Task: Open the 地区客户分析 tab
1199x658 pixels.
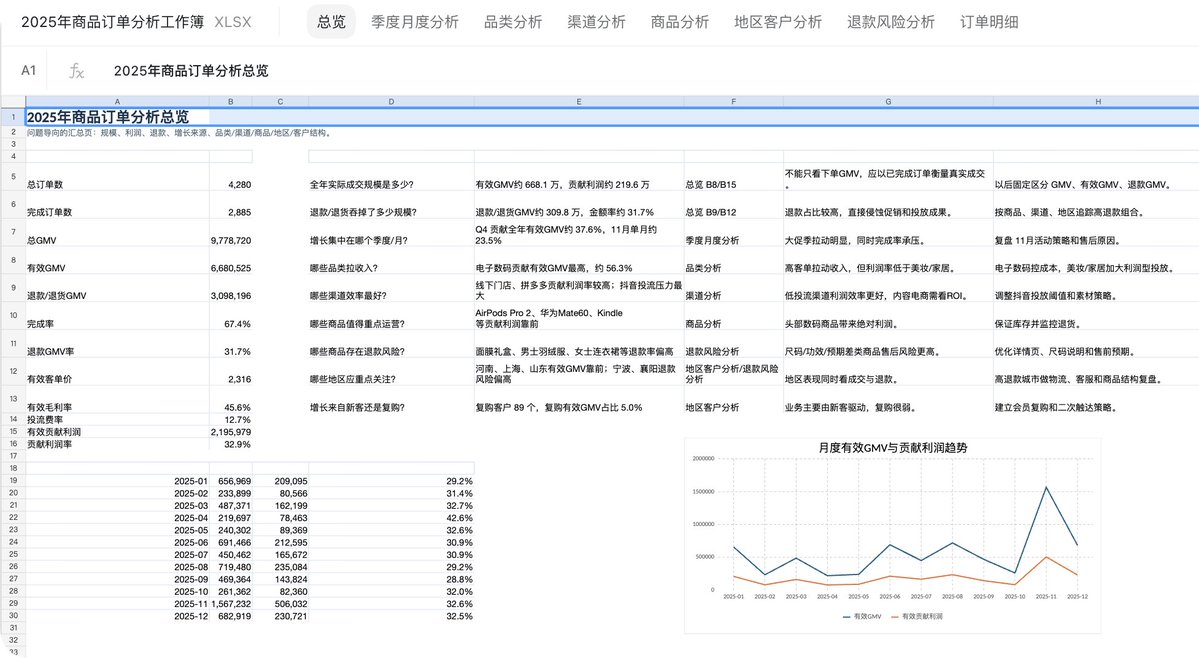Action: (x=778, y=22)
